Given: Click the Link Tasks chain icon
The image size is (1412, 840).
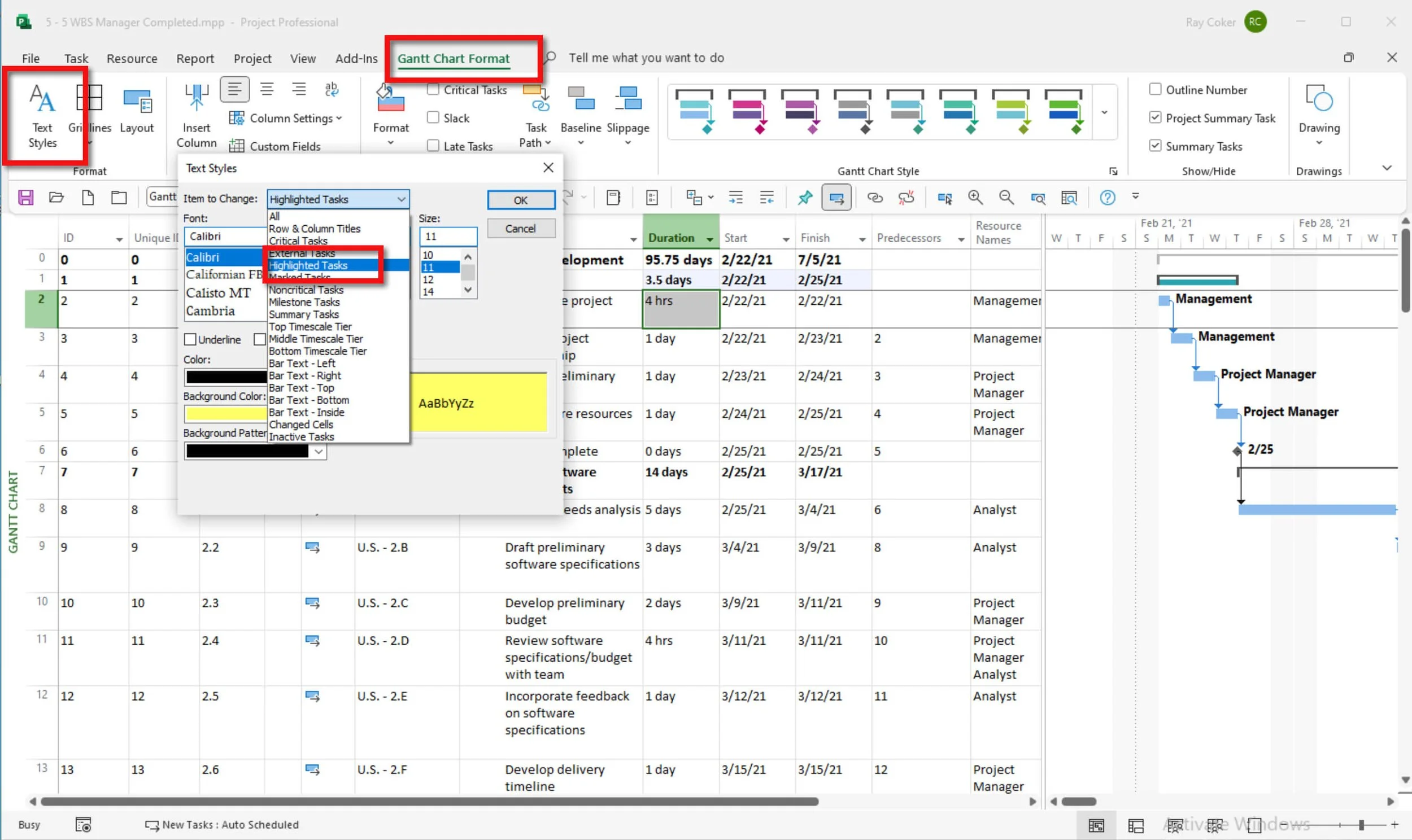Looking at the screenshot, I should point(875,198).
